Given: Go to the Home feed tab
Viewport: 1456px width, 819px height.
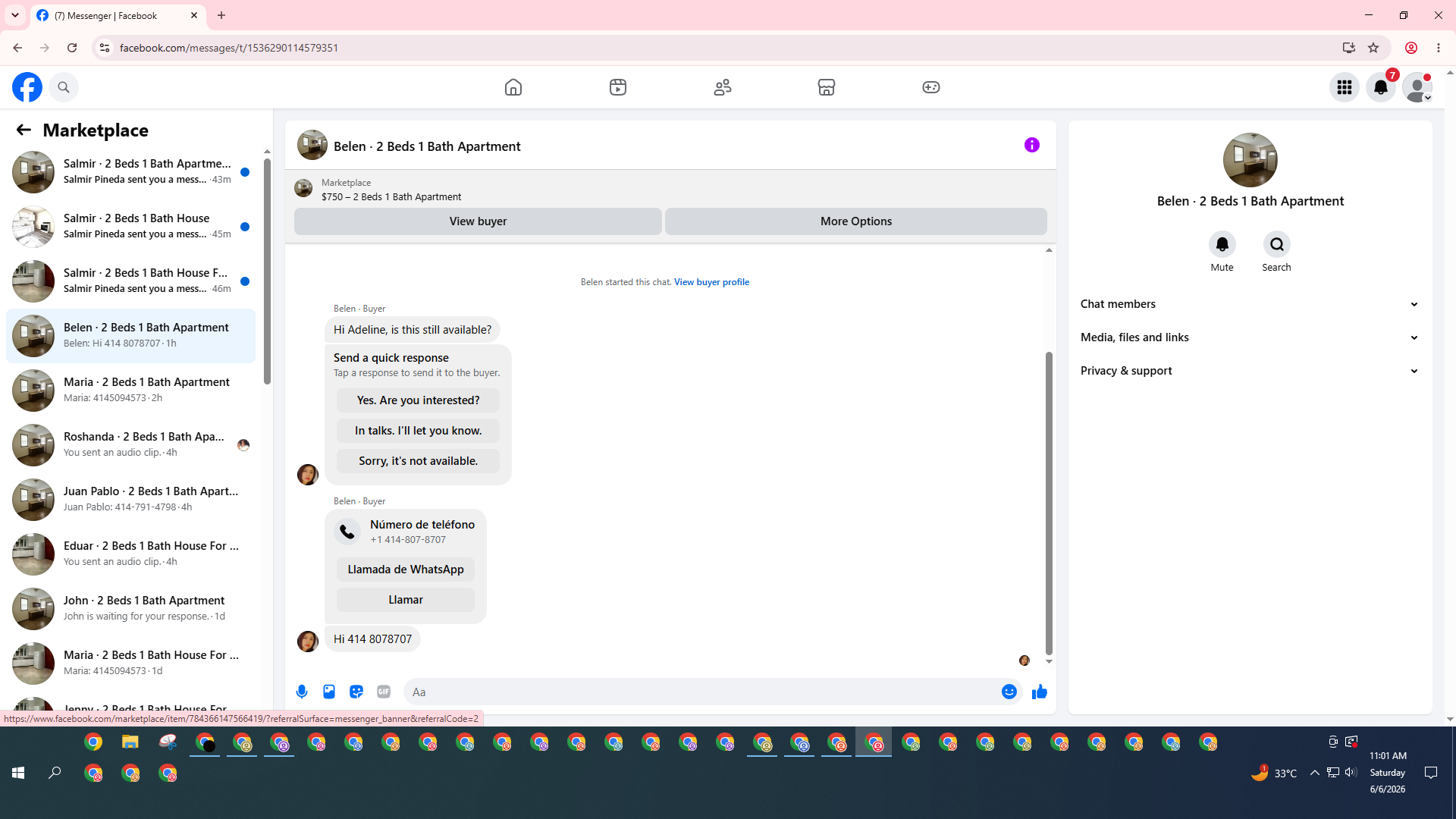Looking at the screenshot, I should tap(513, 87).
